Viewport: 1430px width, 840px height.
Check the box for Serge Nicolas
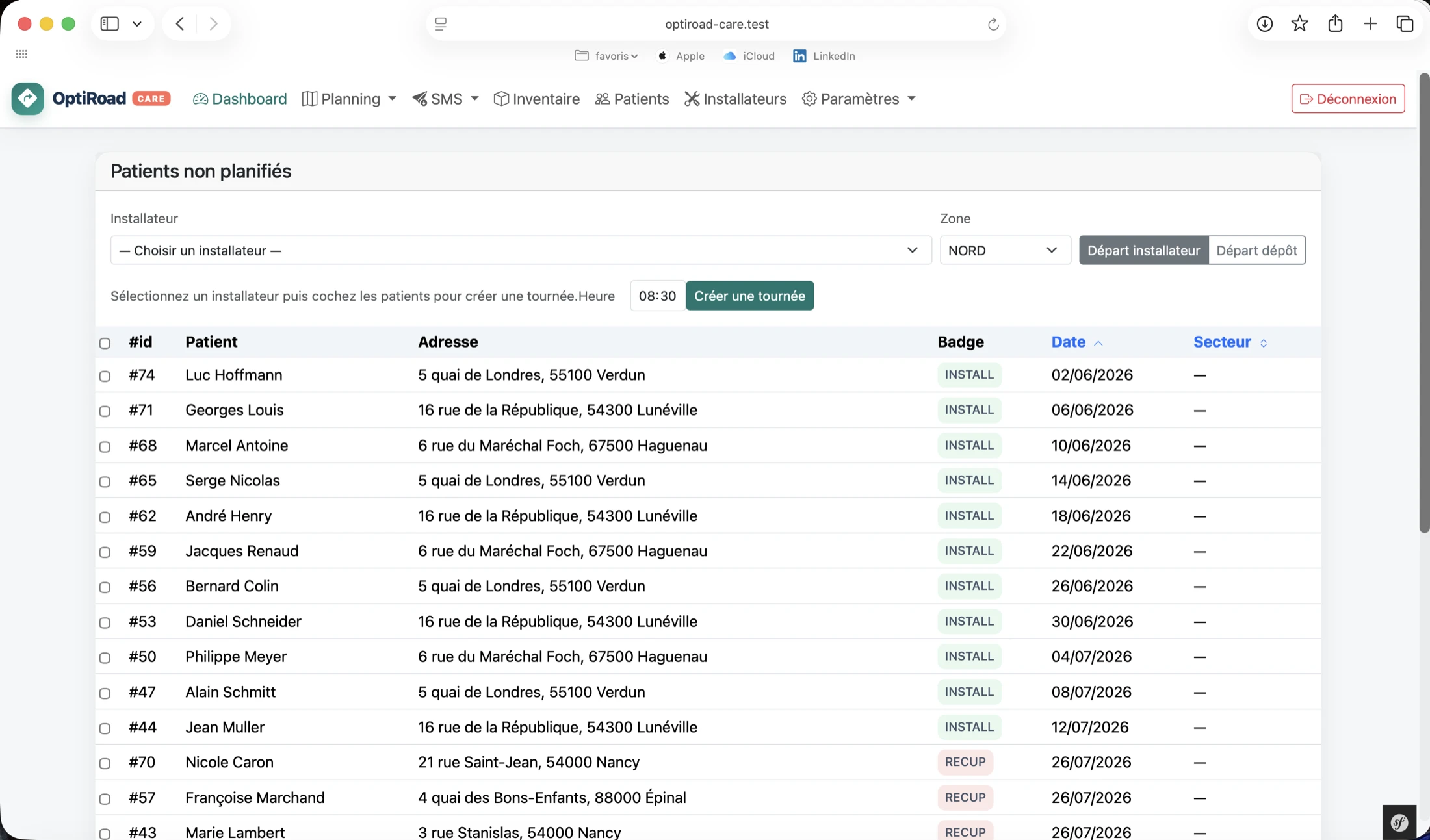point(105,481)
